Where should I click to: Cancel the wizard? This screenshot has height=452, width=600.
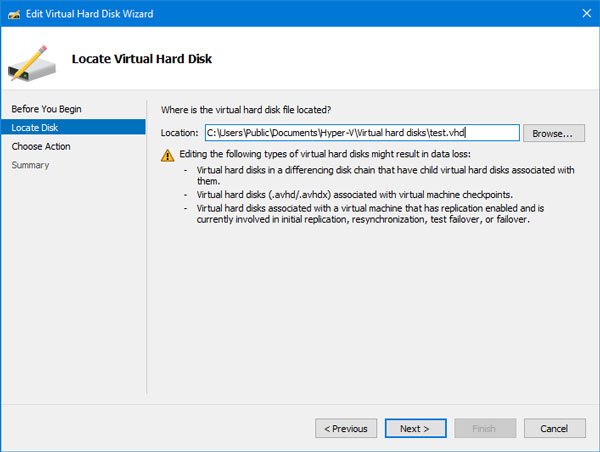pyautogui.click(x=554, y=428)
